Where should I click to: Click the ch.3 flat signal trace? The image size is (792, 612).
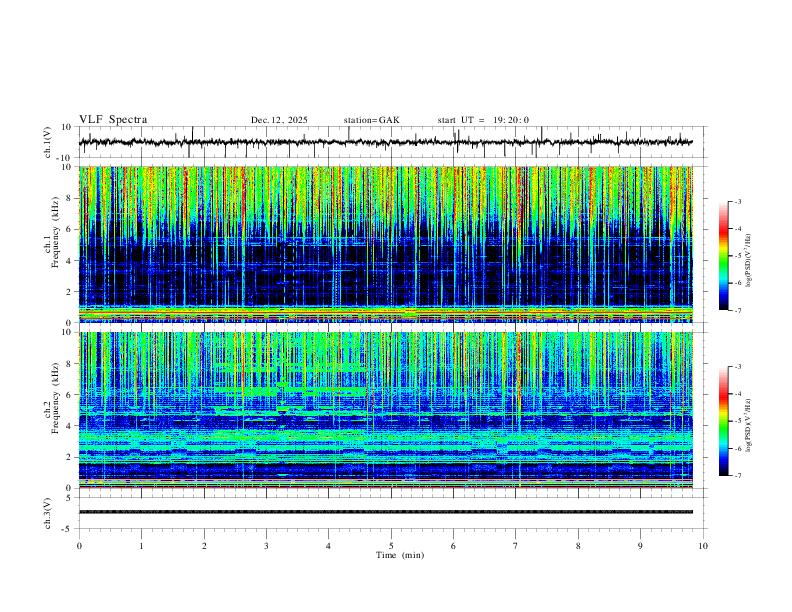(x=386, y=512)
